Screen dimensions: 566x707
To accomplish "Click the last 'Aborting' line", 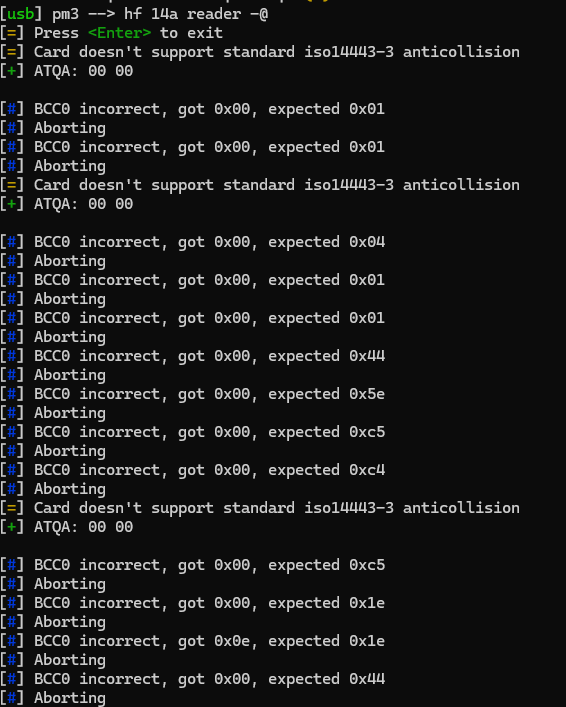I will 53,698.
